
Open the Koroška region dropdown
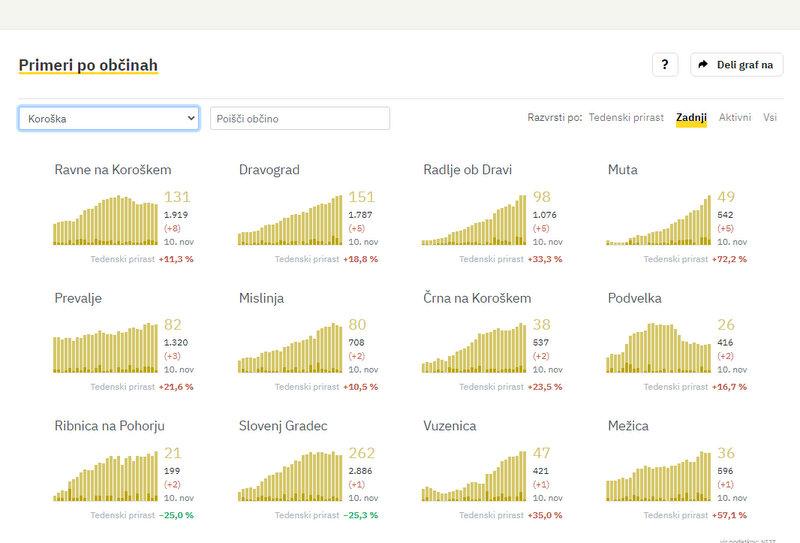click(x=109, y=118)
